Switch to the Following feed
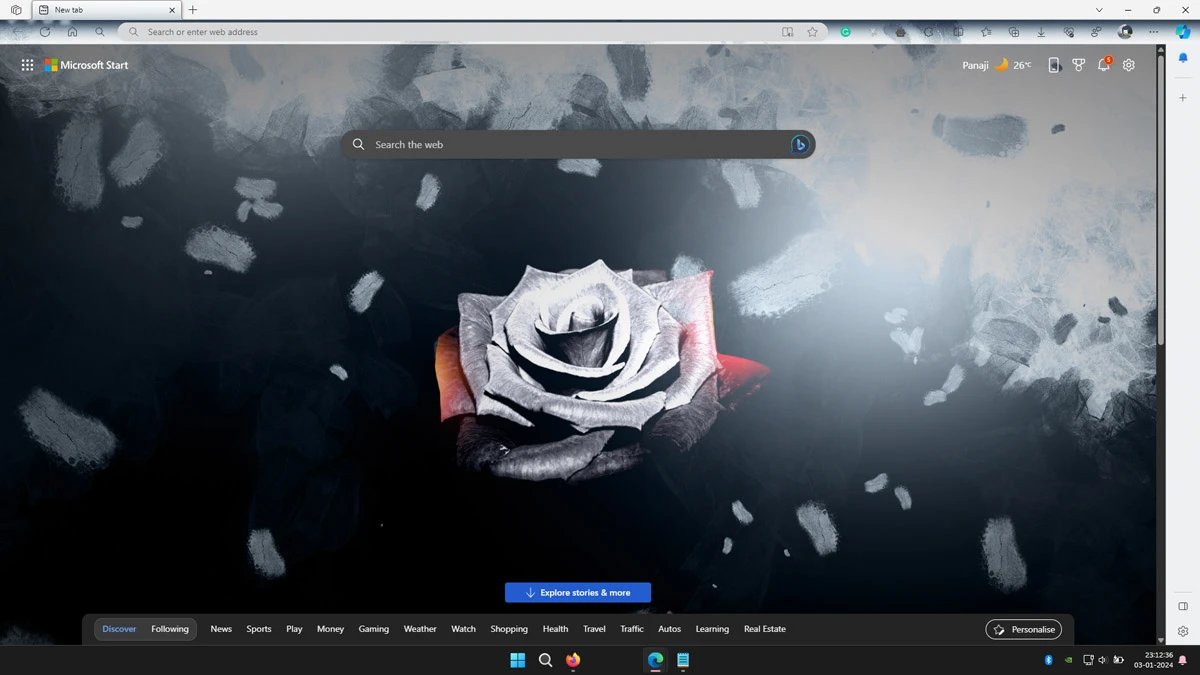 point(170,629)
